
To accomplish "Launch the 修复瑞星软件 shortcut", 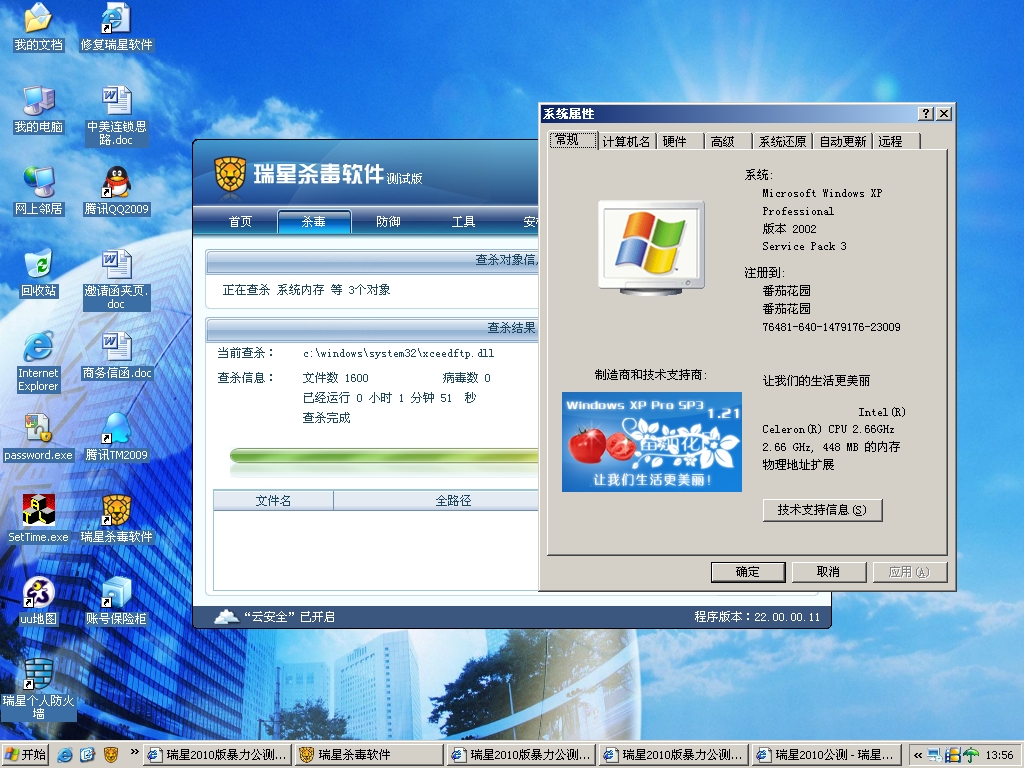I will pos(116,27).
